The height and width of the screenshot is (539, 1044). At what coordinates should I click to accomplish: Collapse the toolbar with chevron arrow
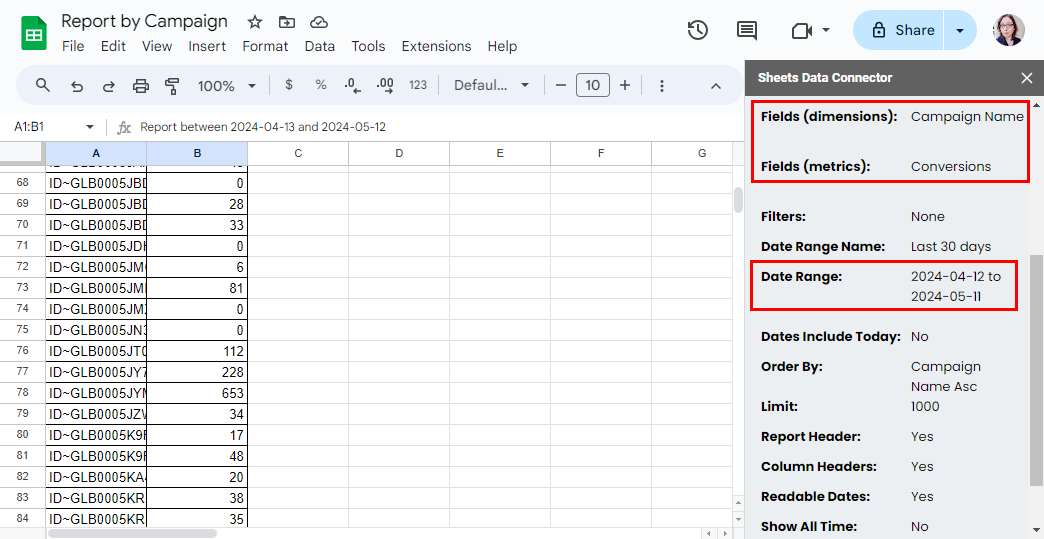tap(716, 86)
